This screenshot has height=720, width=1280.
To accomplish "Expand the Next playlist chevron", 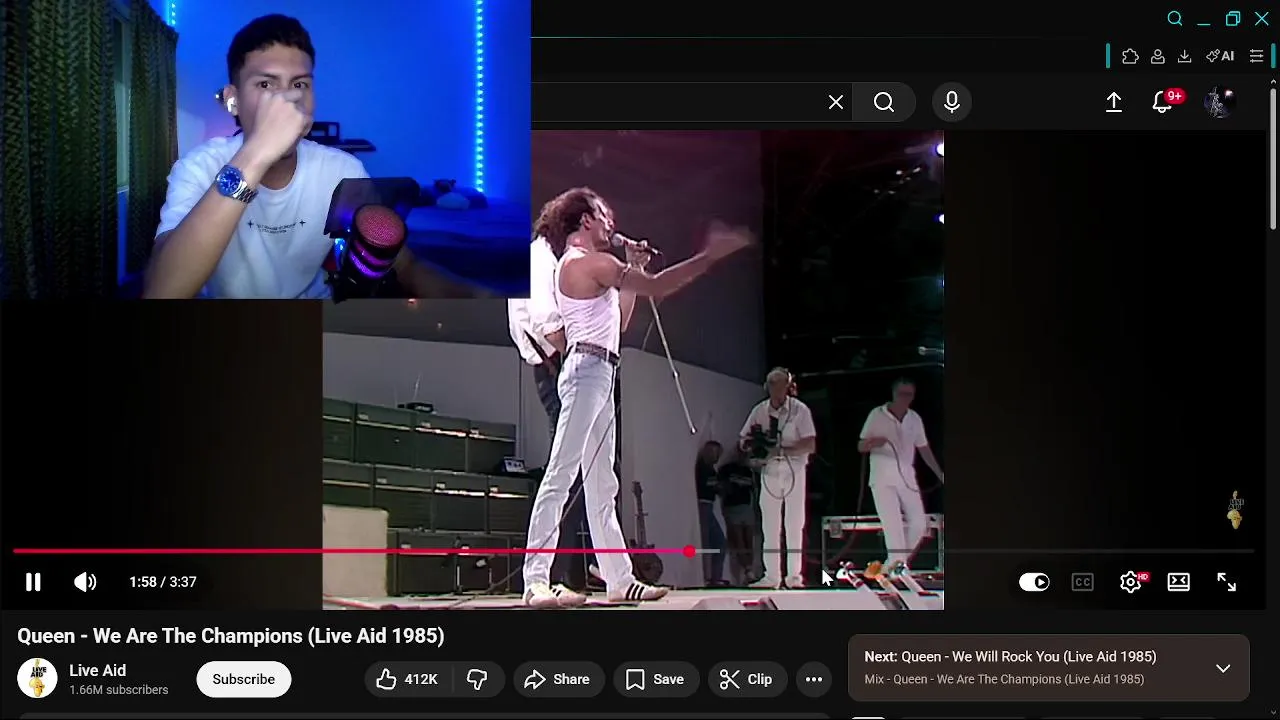I will [x=1223, y=668].
